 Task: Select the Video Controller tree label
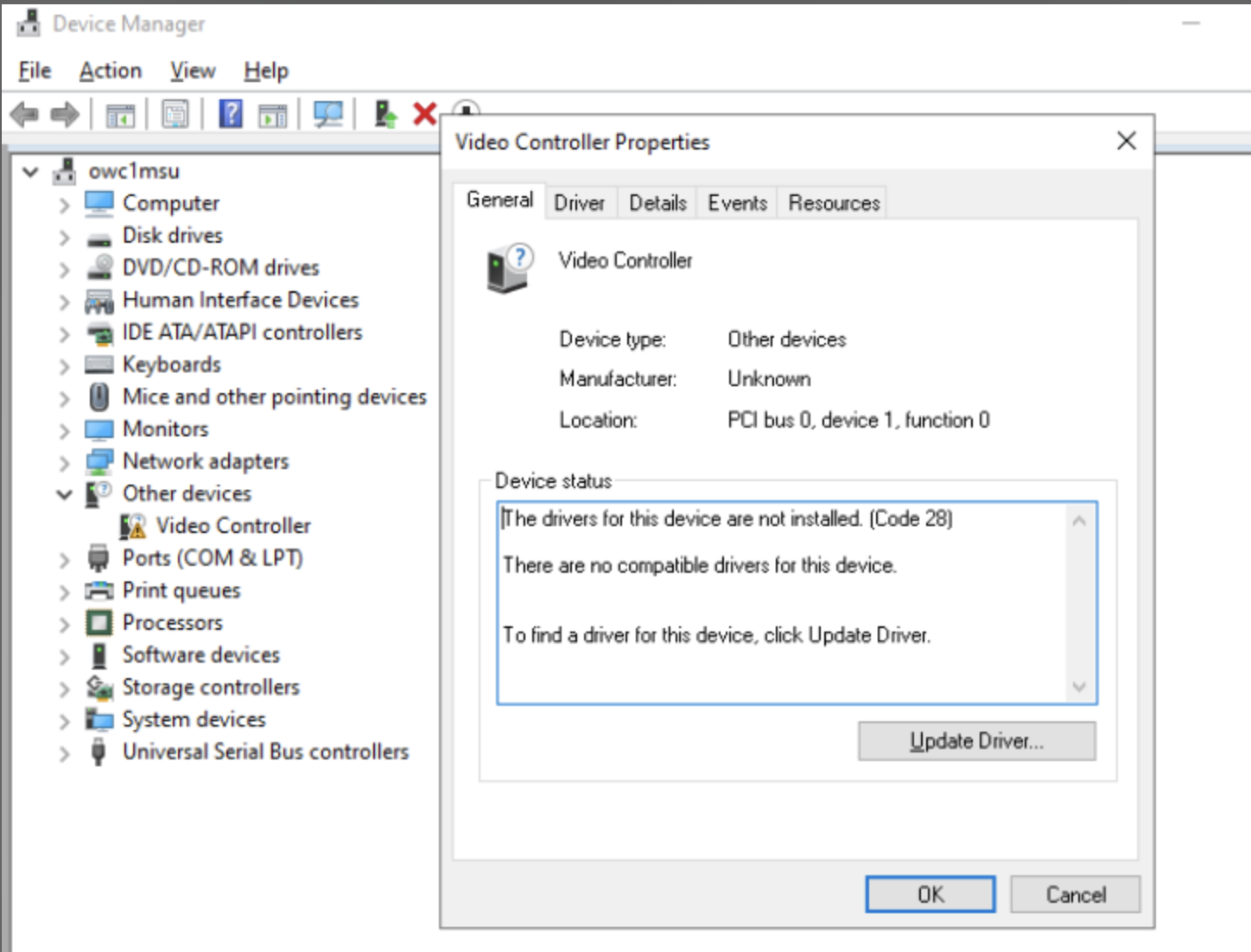(x=233, y=525)
